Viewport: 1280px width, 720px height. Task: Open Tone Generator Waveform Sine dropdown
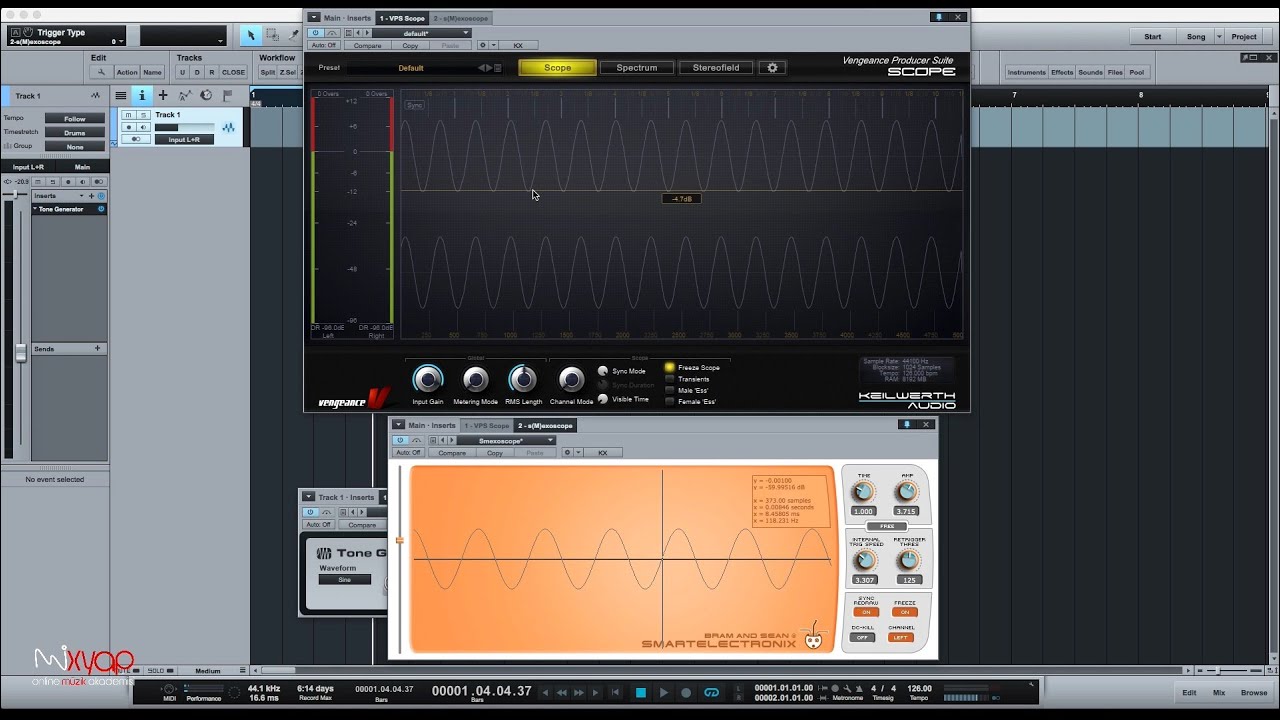pyautogui.click(x=345, y=579)
